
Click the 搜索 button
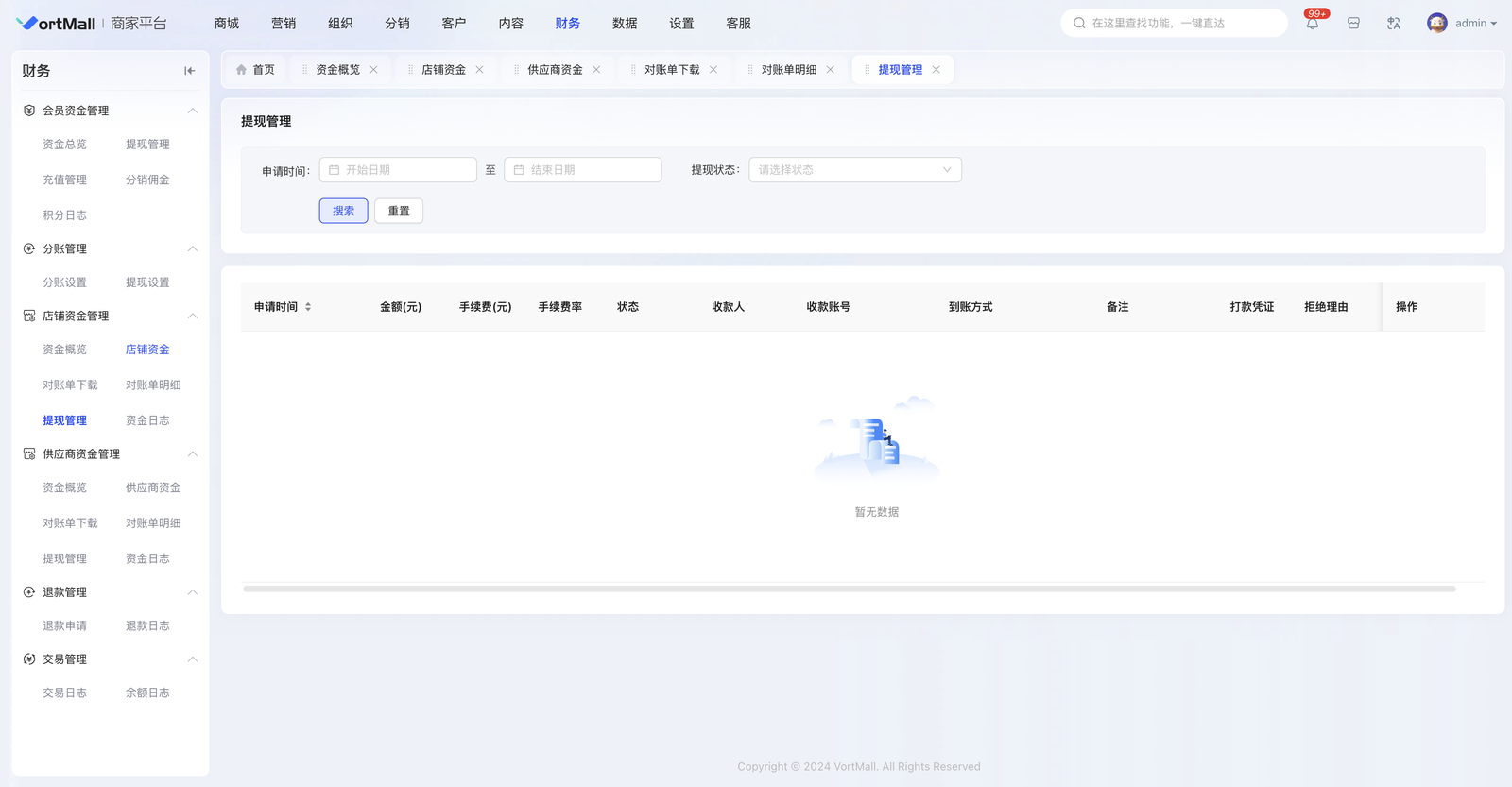[x=343, y=211]
